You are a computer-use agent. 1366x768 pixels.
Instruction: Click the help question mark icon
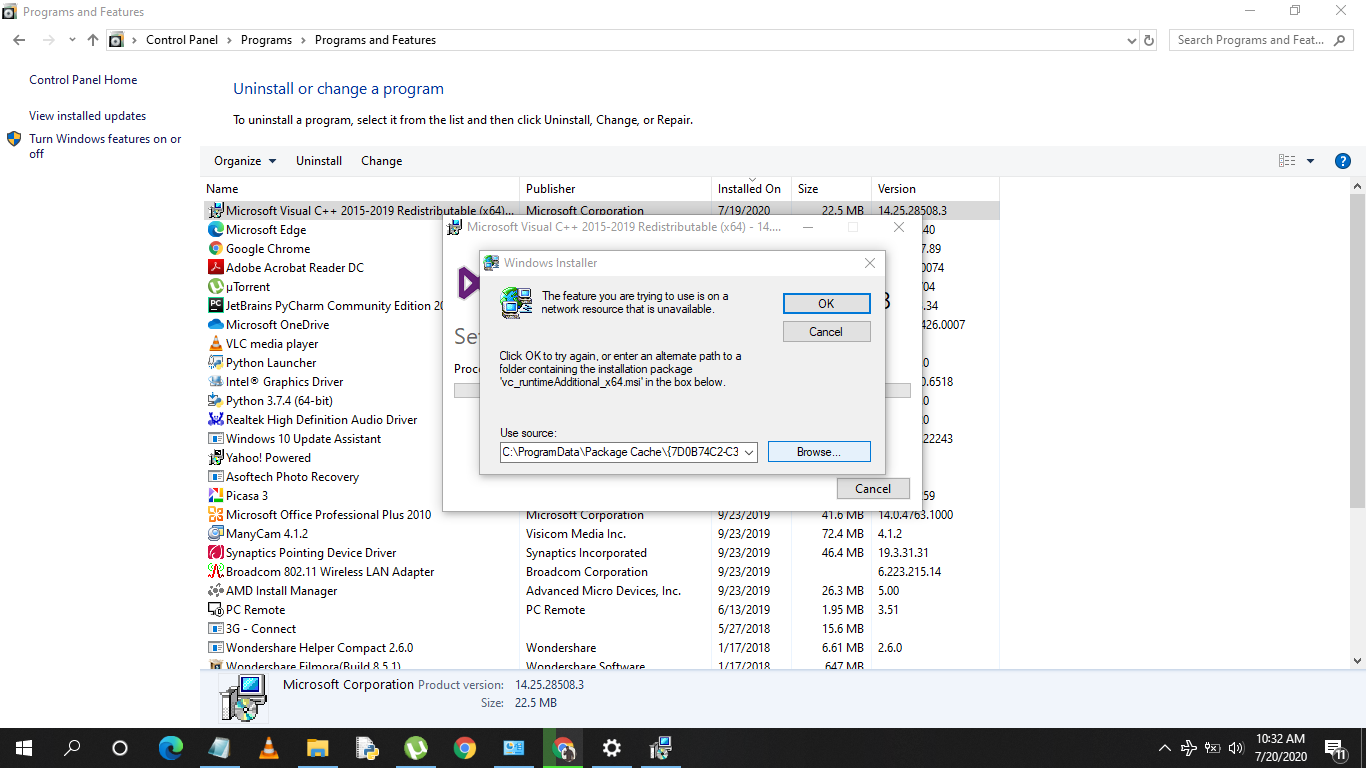tap(1343, 161)
